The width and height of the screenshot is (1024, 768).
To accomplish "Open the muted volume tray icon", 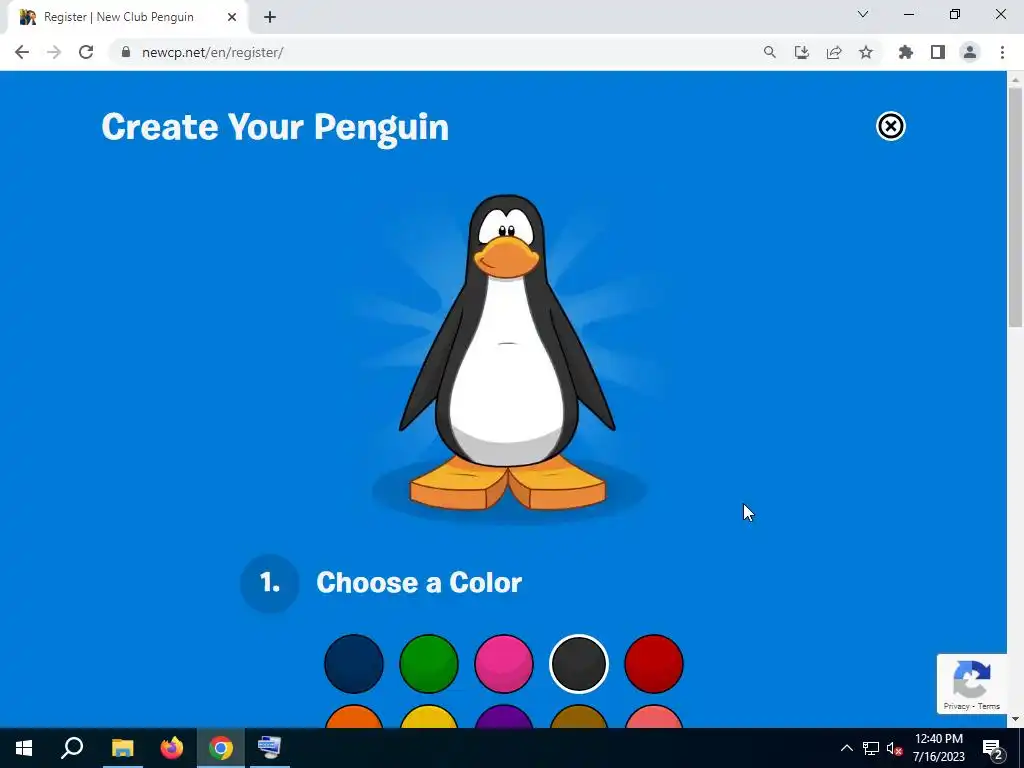I will (894, 748).
